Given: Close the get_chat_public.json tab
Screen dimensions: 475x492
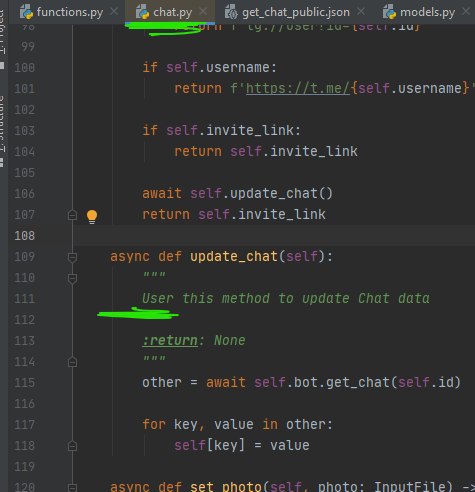Looking at the screenshot, I should pyautogui.click(x=361, y=11).
